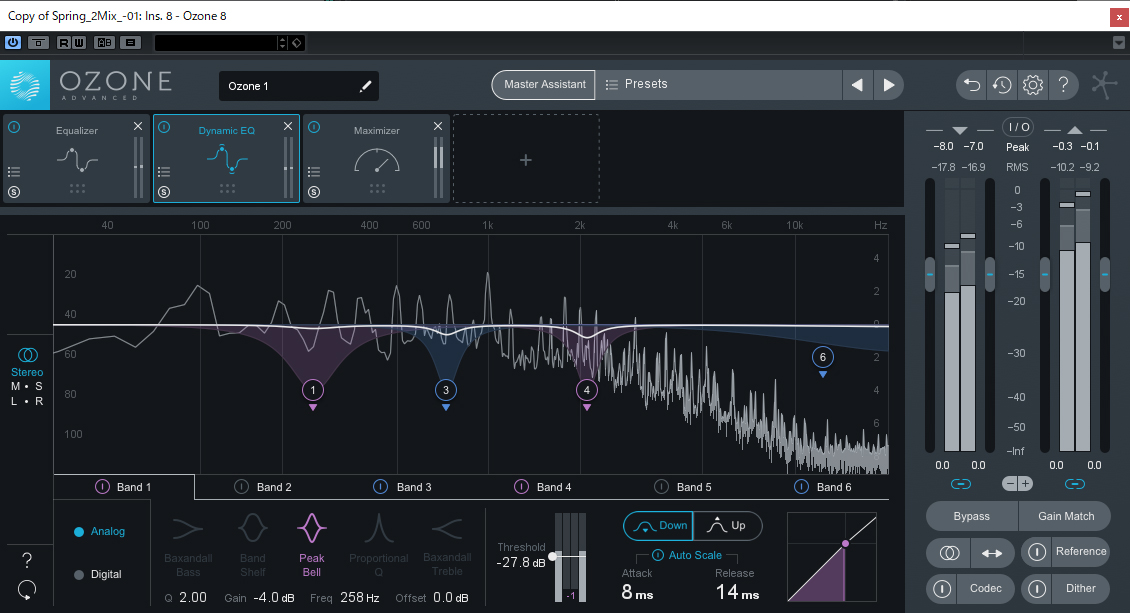
Task: Click the Ozone logo tile
Action: [x=25, y=85]
